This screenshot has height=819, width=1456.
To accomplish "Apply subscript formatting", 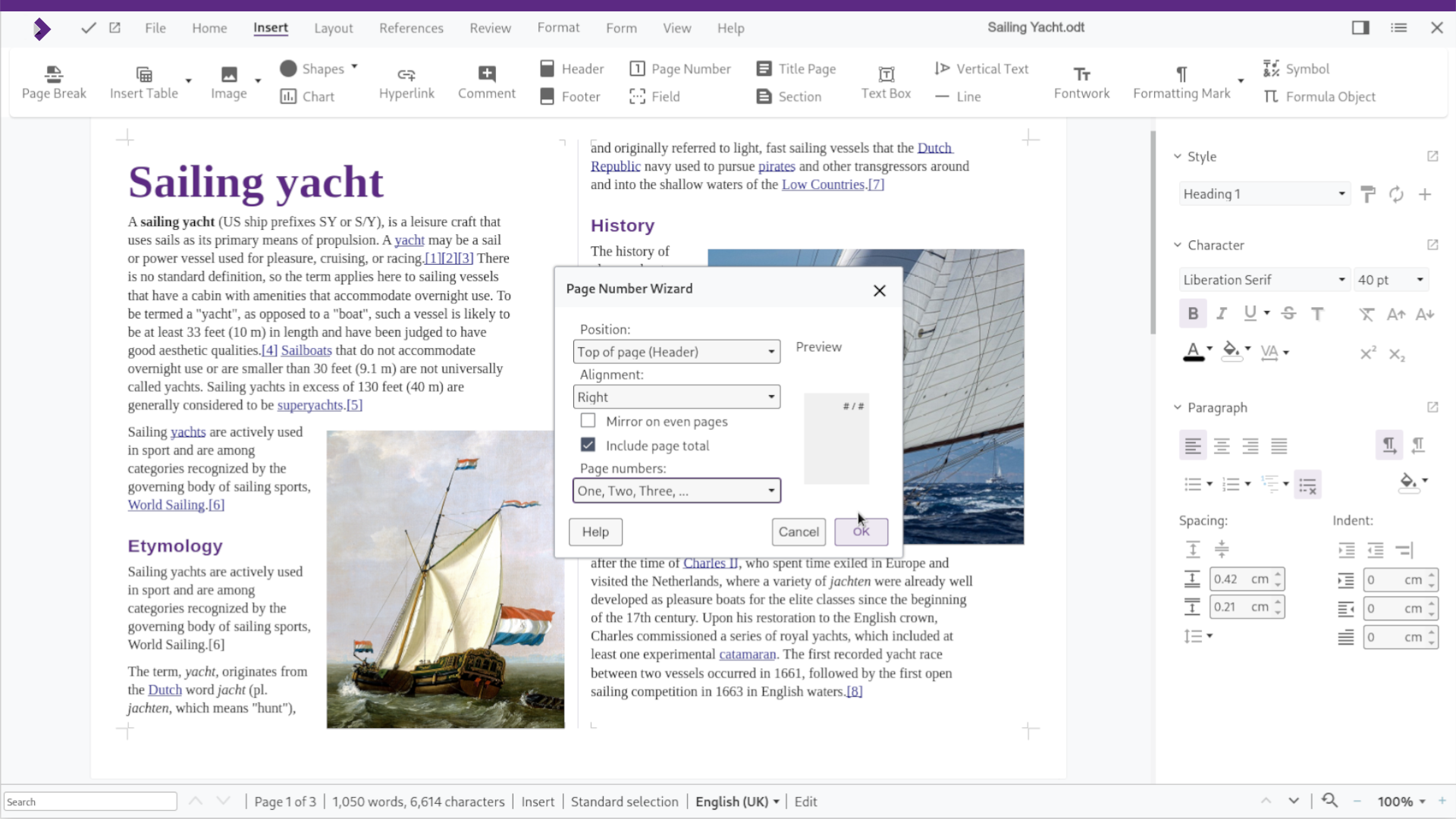I will pos(1397,353).
